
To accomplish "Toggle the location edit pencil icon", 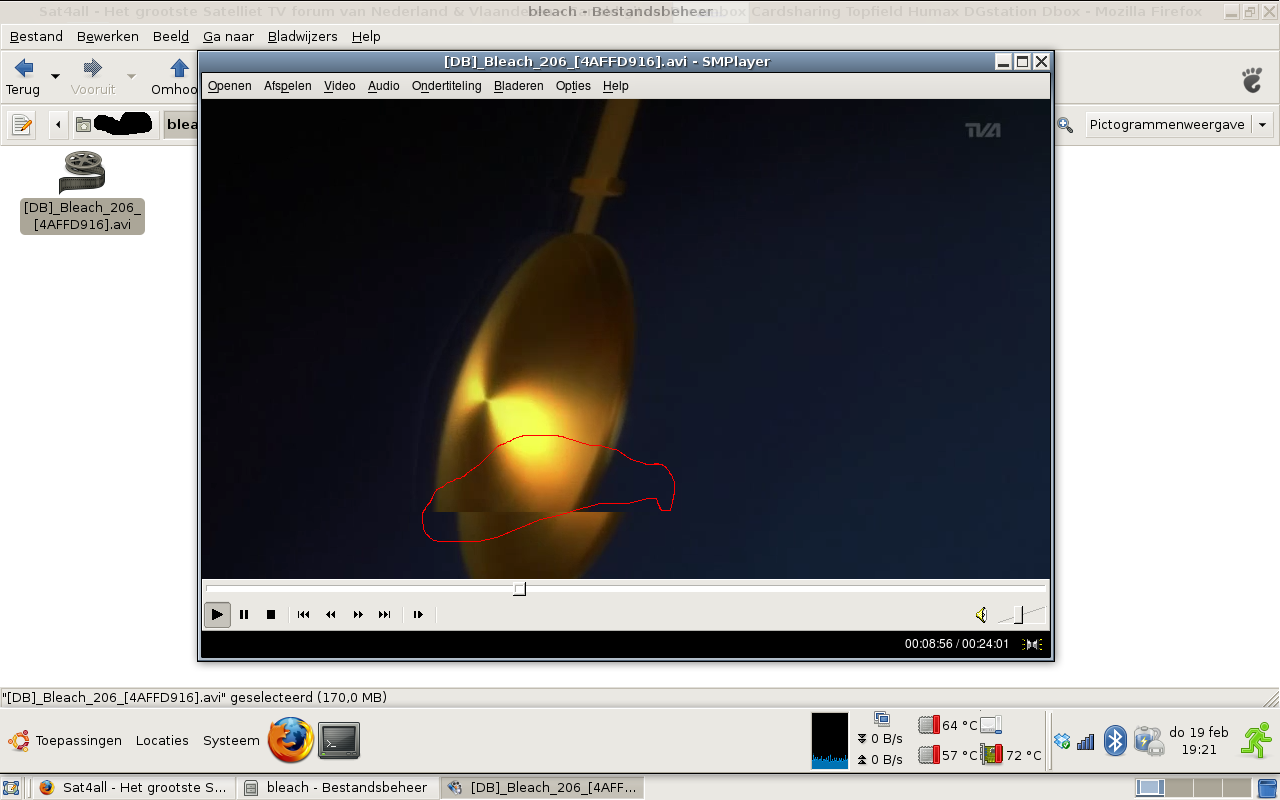I will pos(22,125).
